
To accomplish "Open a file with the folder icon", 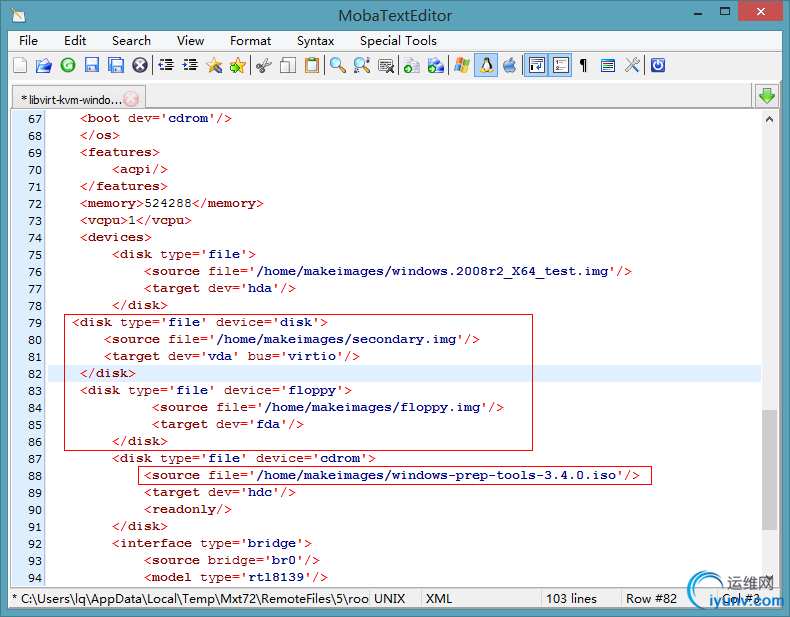I will click(x=44, y=66).
